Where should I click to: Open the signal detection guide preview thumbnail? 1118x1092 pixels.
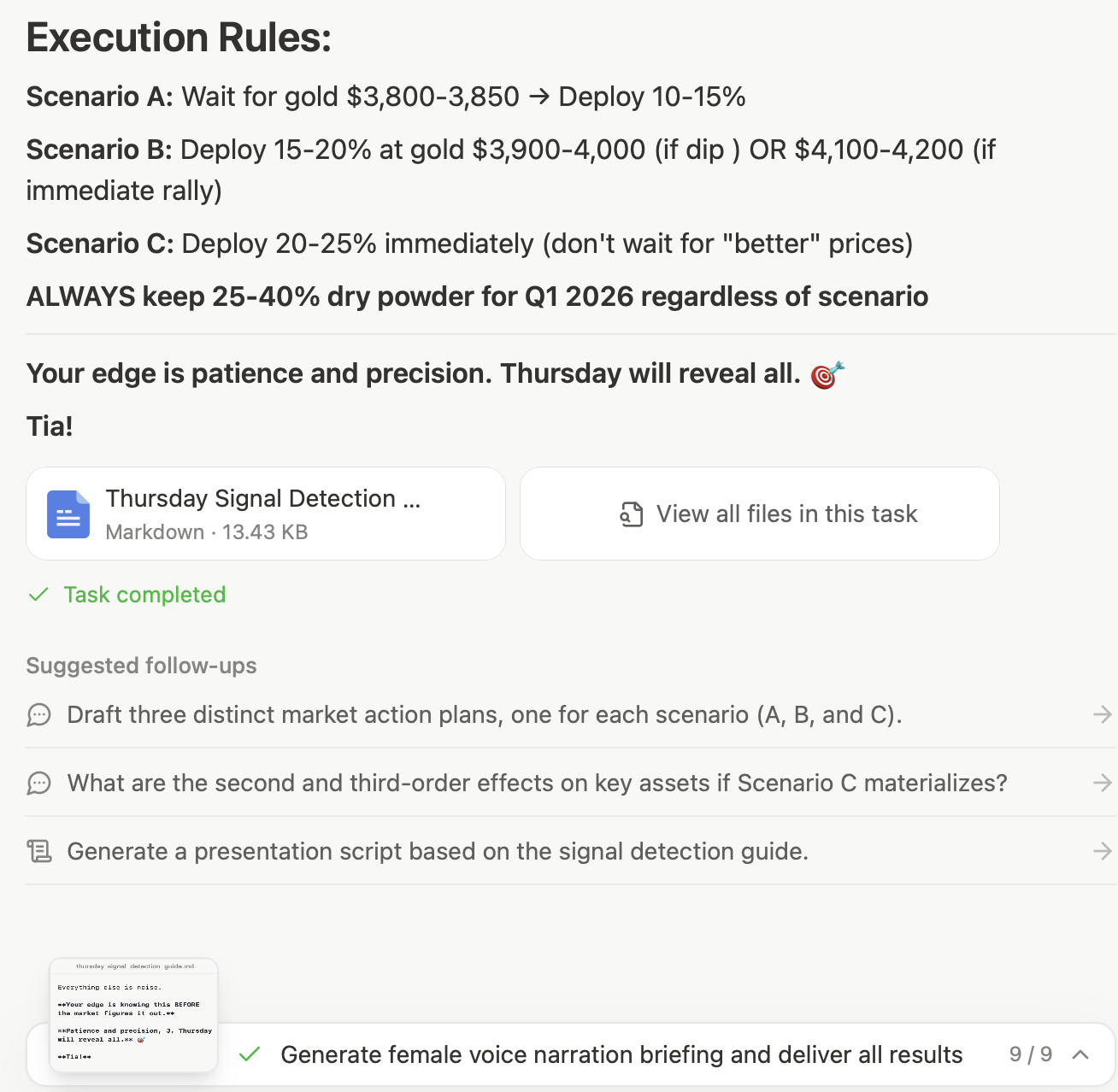[x=134, y=1014]
